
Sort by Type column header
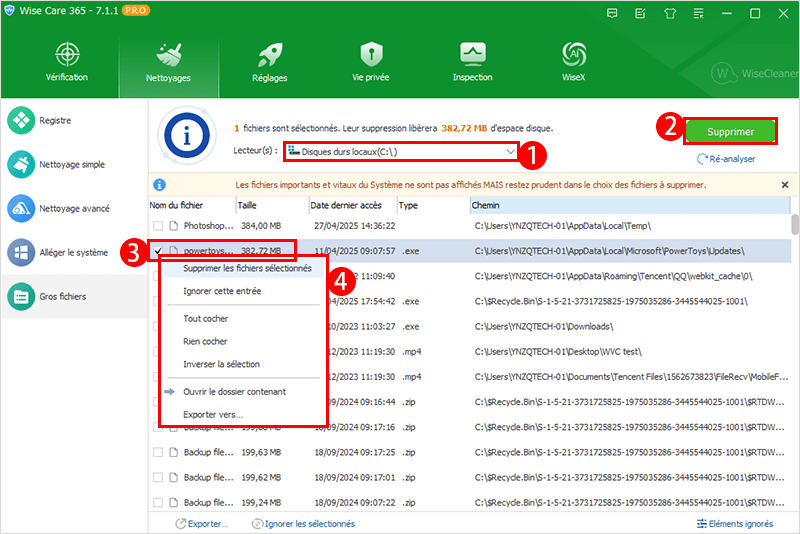click(x=434, y=205)
